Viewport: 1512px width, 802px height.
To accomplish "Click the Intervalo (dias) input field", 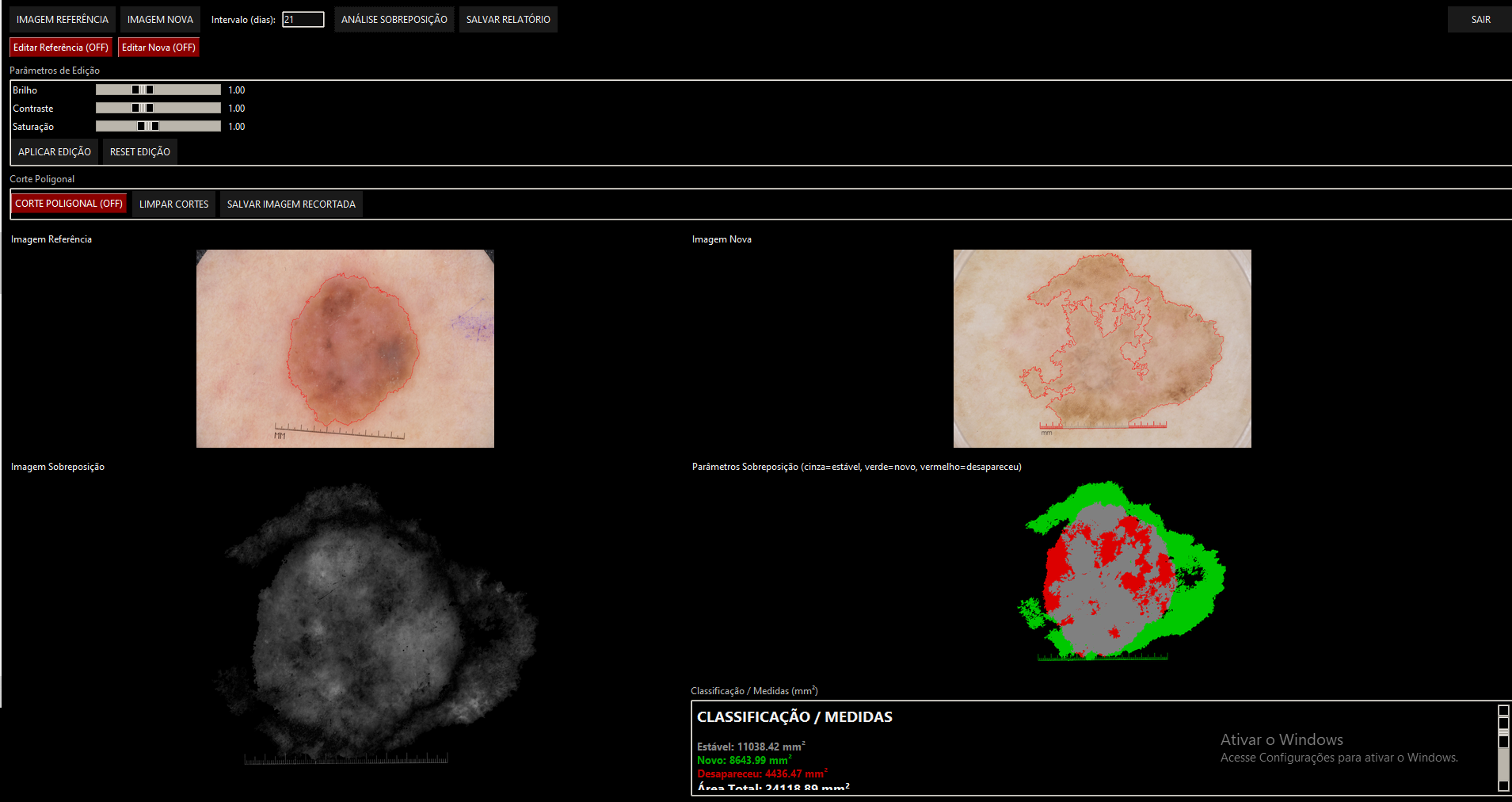I will (303, 20).
